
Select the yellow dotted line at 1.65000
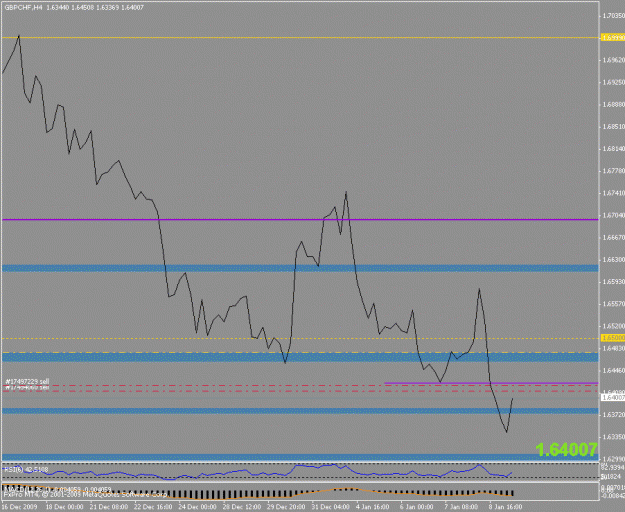(x=300, y=338)
